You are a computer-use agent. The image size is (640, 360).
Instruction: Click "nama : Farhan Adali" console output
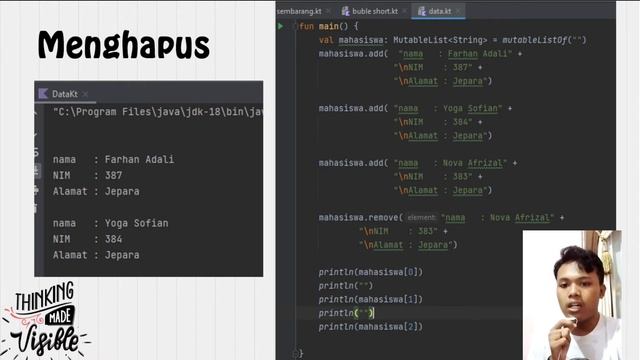(113, 159)
